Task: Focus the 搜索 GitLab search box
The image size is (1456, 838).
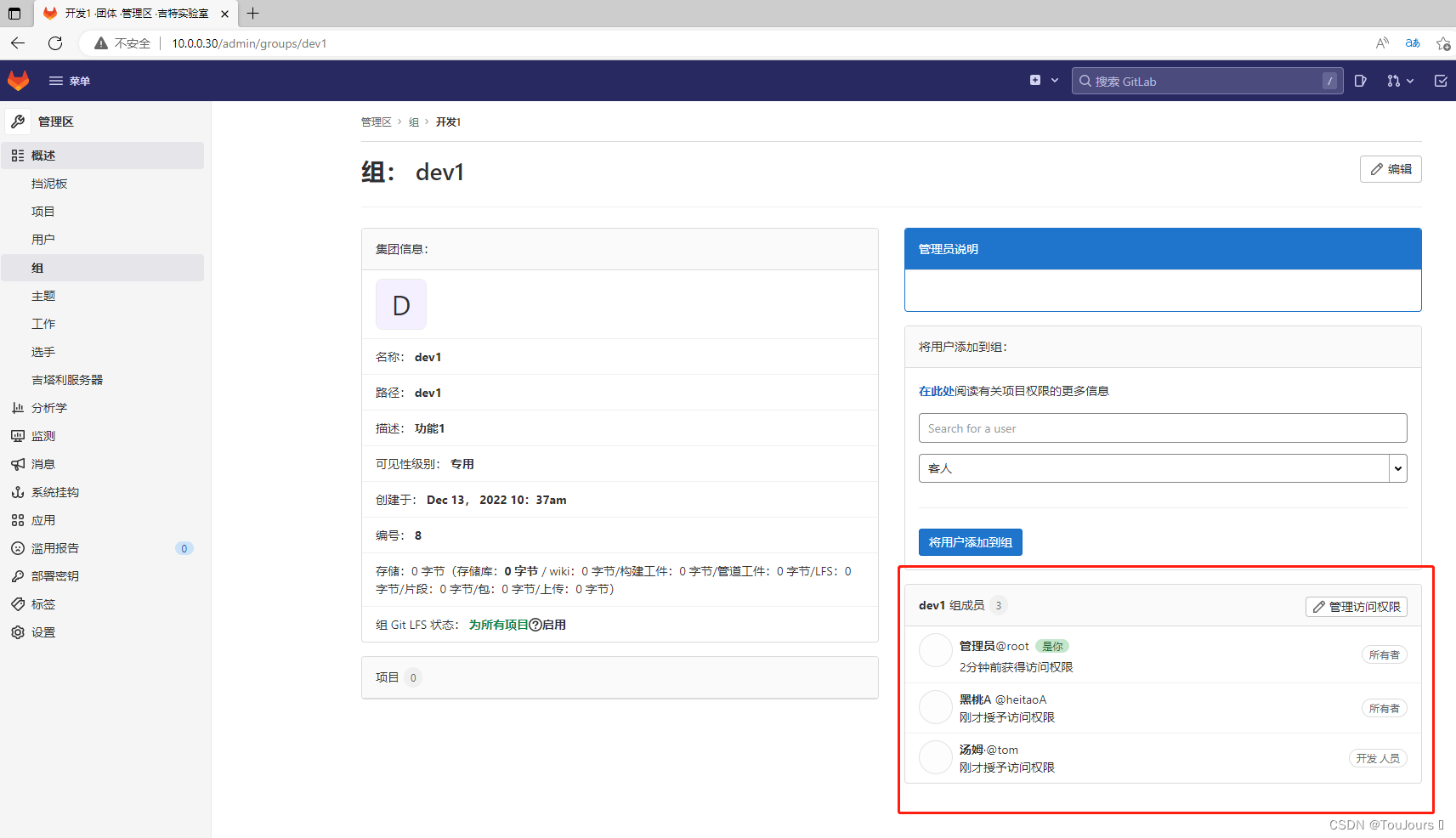Action: [x=1207, y=81]
